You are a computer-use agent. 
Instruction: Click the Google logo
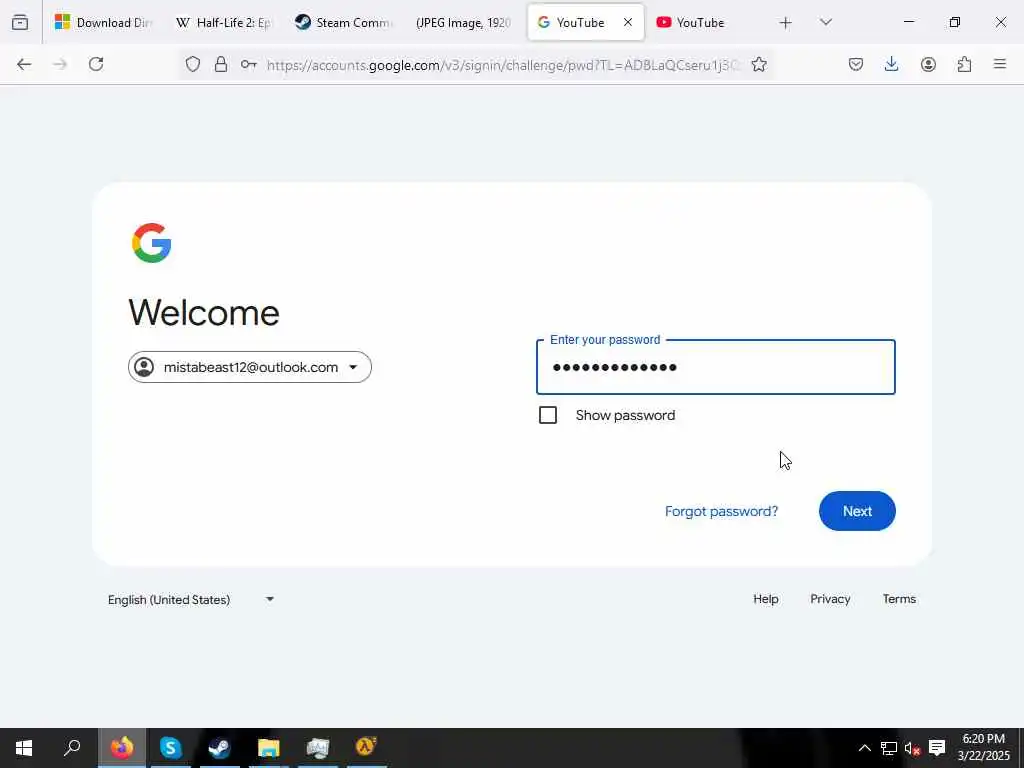click(x=152, y=243)
